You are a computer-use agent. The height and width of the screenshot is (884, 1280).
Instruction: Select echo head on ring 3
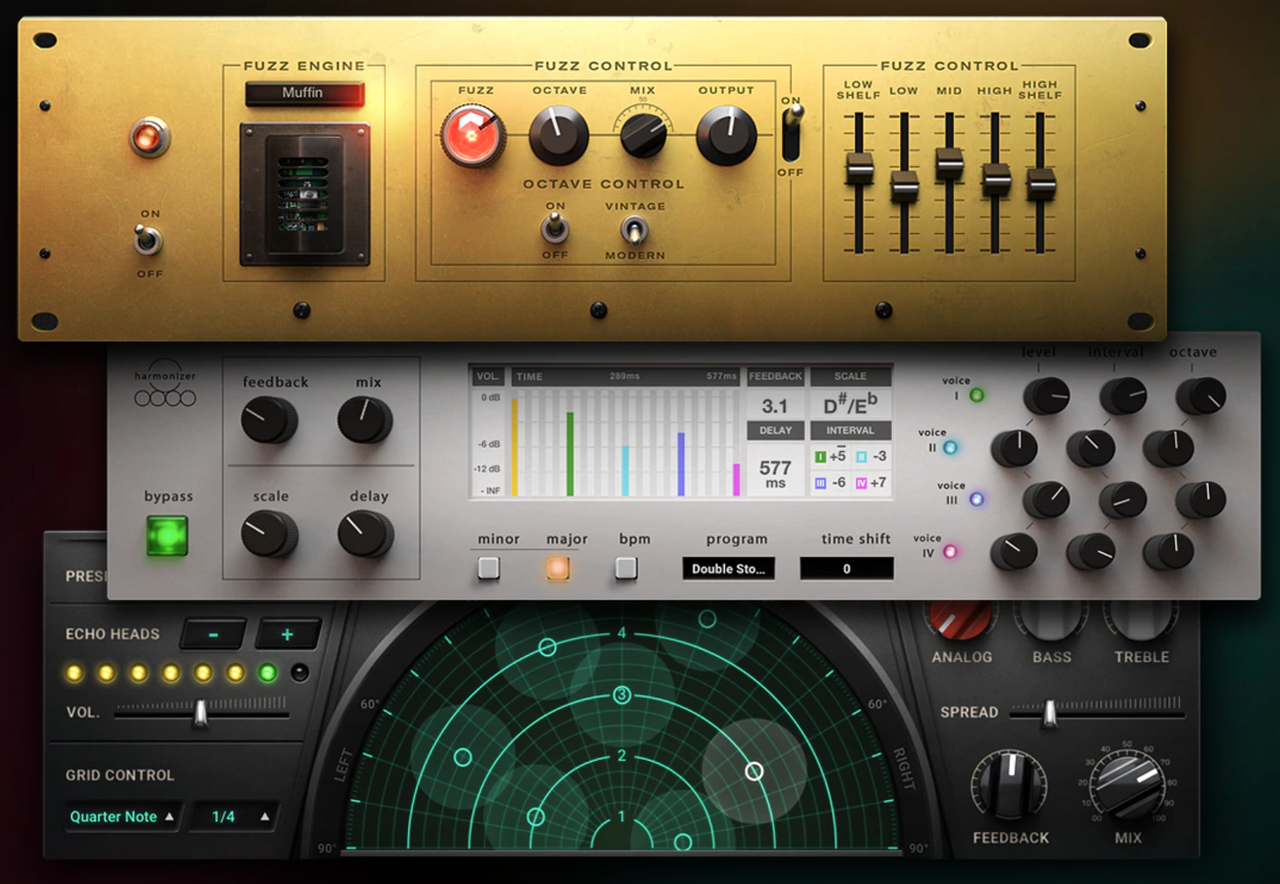(x=622, y=695)
